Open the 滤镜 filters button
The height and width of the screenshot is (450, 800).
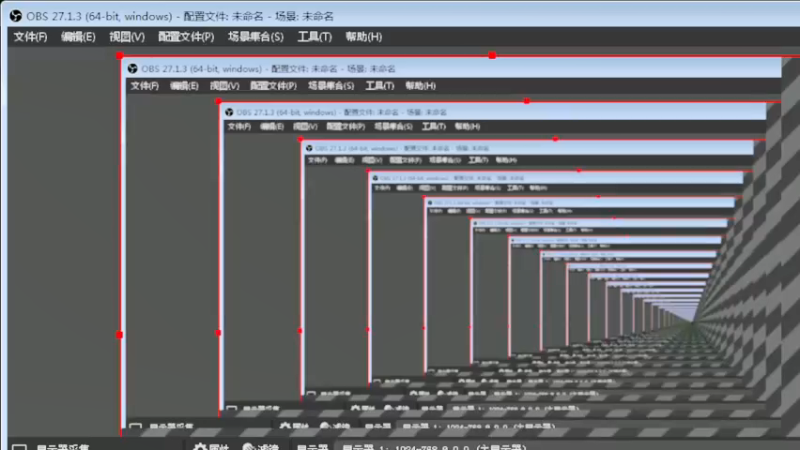pyautogui.click(x=261, y=446)
